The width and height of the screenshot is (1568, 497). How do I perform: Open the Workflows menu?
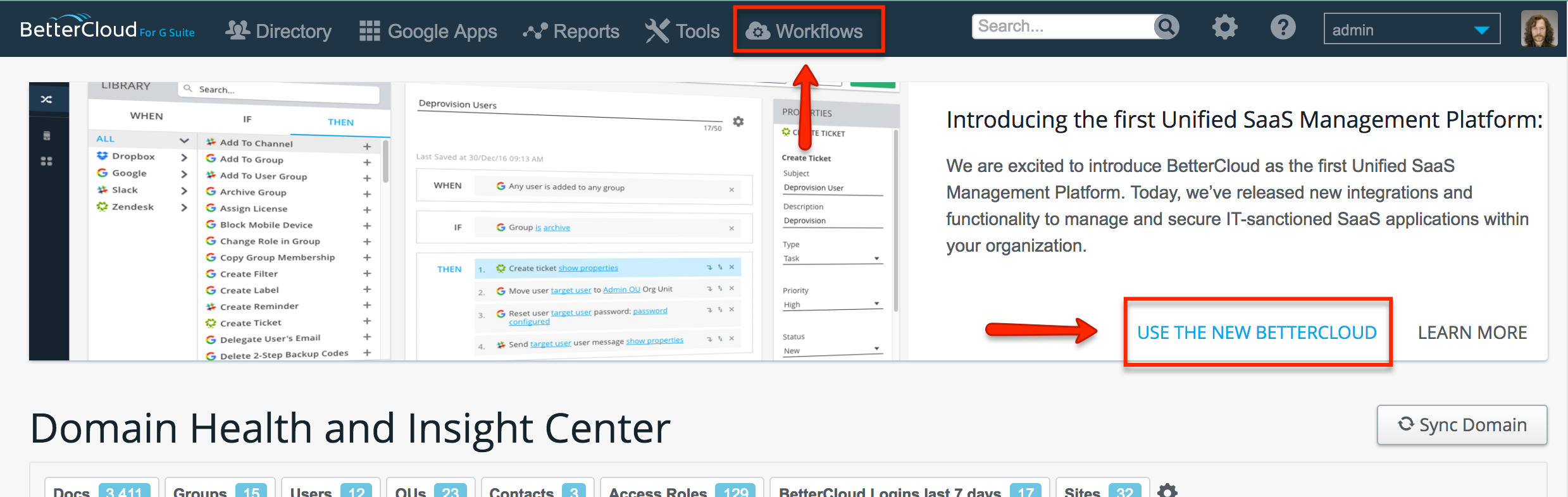click(804, 31)
